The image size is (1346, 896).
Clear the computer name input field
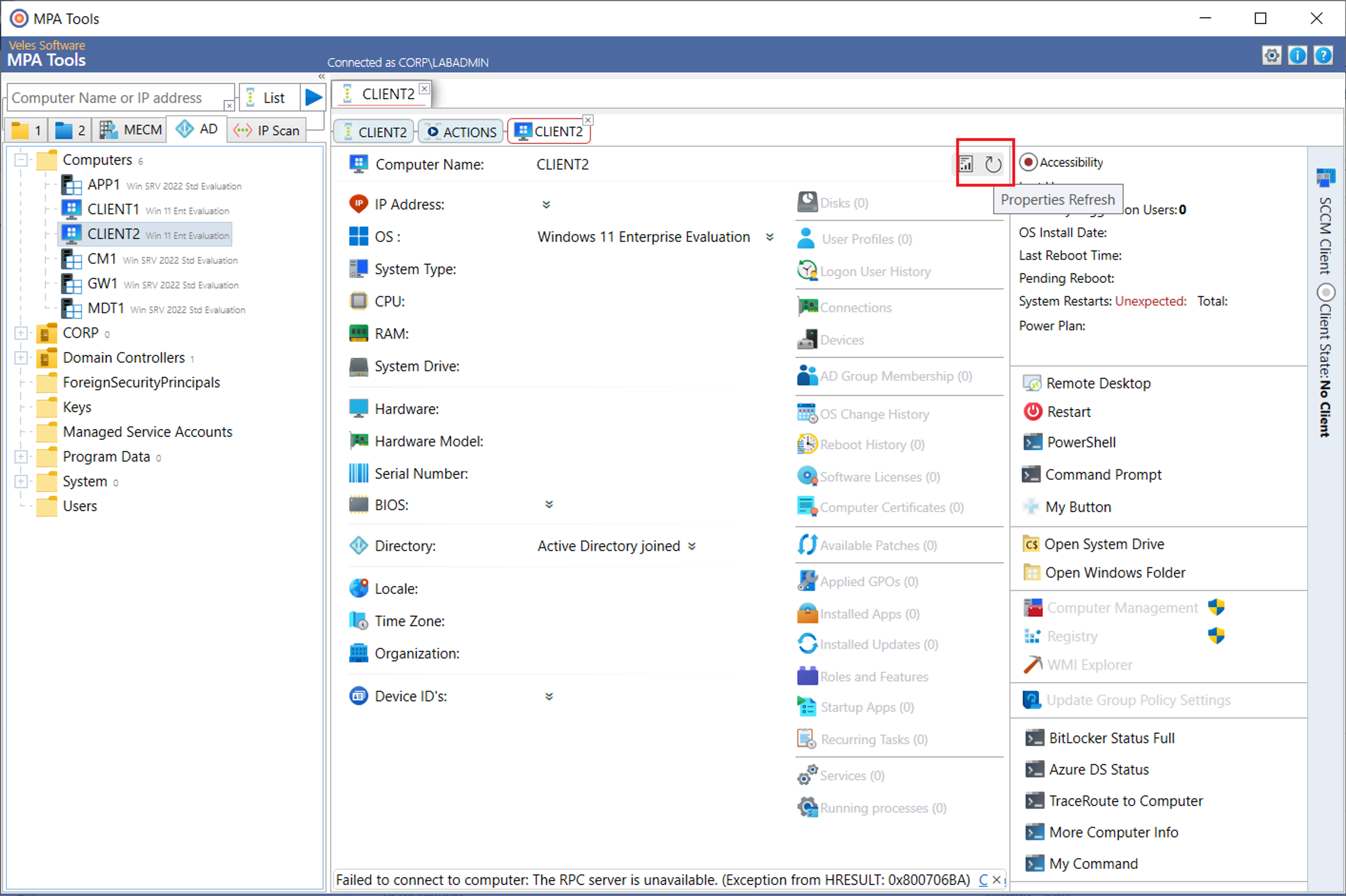coord(229,106)
